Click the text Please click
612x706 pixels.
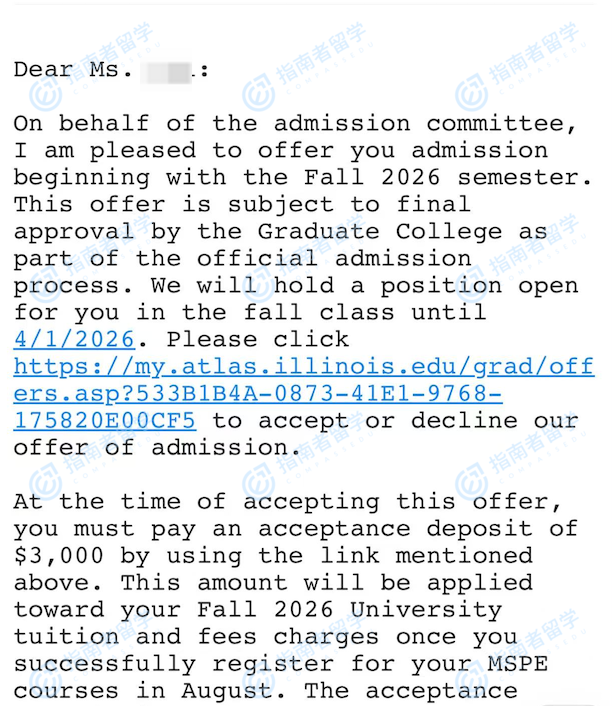(x=258, y=340)
